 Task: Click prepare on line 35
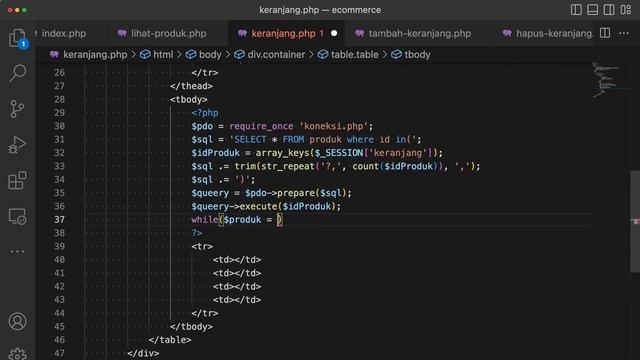click(296, 193)
